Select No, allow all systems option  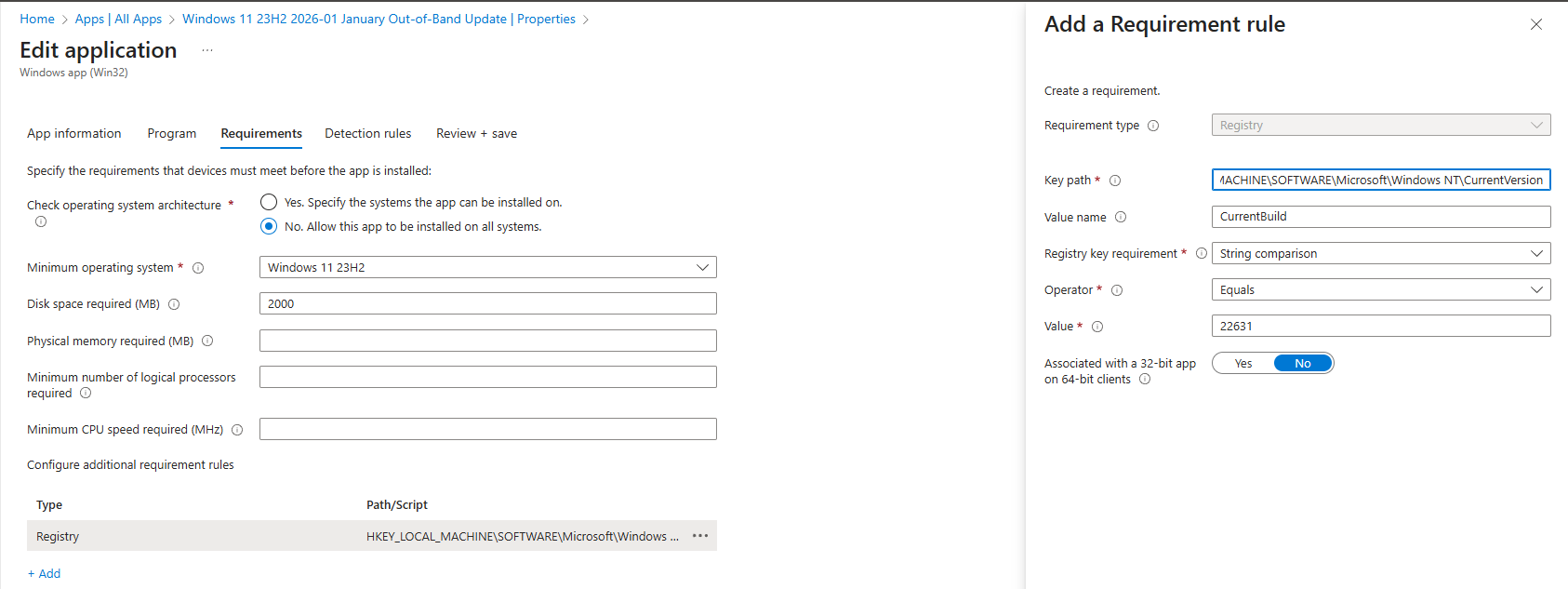point(269,226)
